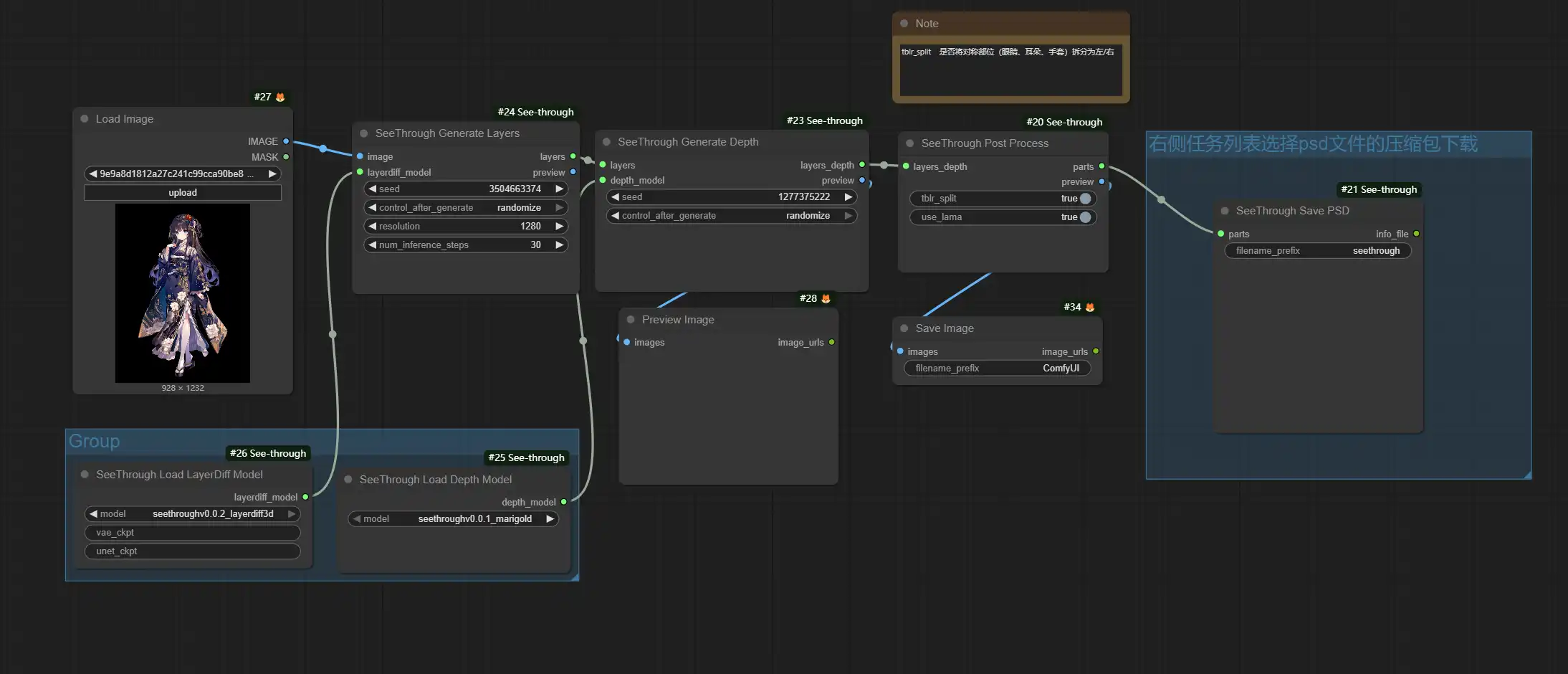Increase the resolution value with right arrow
This screenshot has height=674, width=1568.
(560, 227)
